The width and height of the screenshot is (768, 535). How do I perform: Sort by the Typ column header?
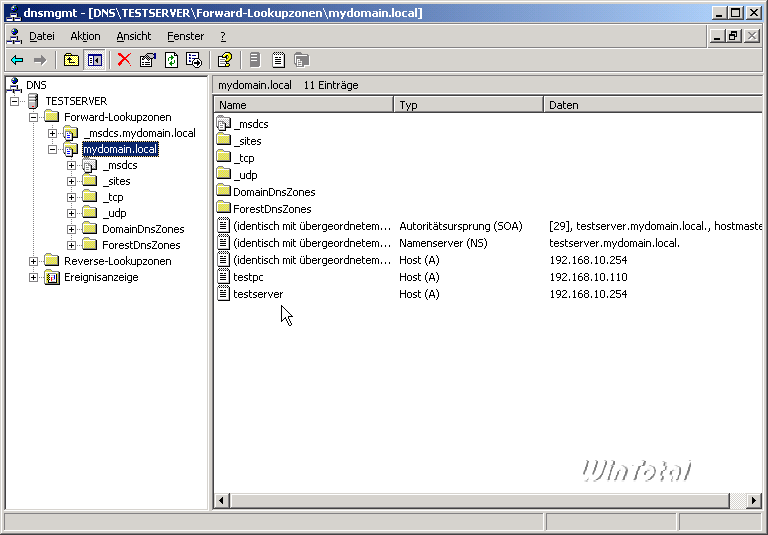tap(468, 105)
